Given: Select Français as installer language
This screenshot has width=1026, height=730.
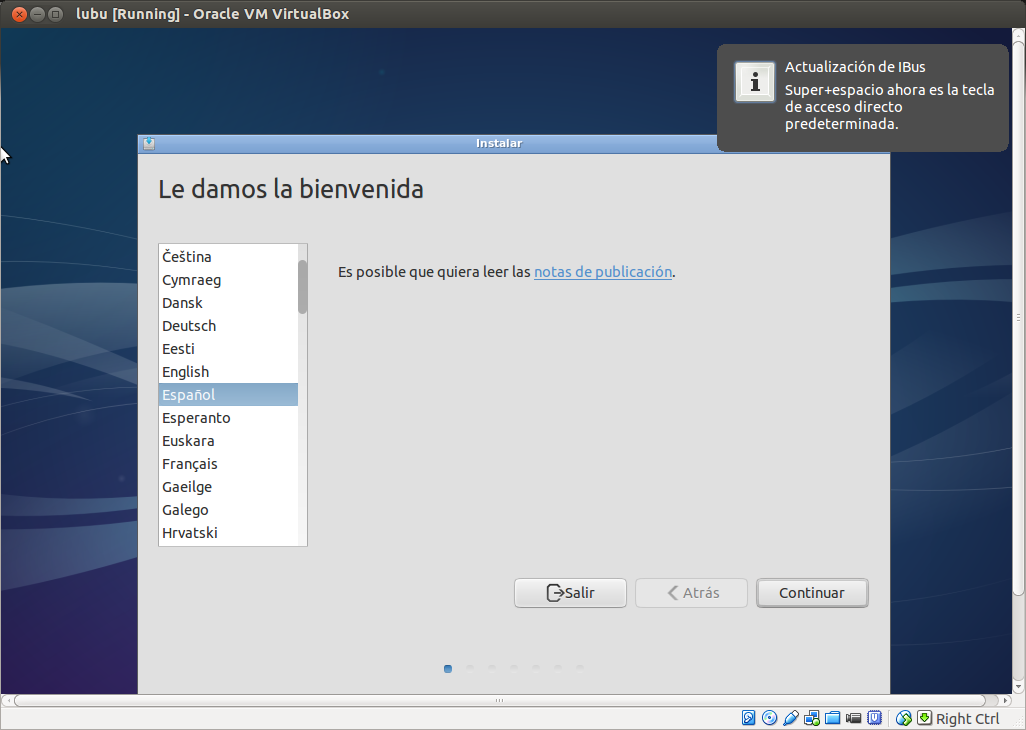Looking at the screenshot, I should click(190, 464).
